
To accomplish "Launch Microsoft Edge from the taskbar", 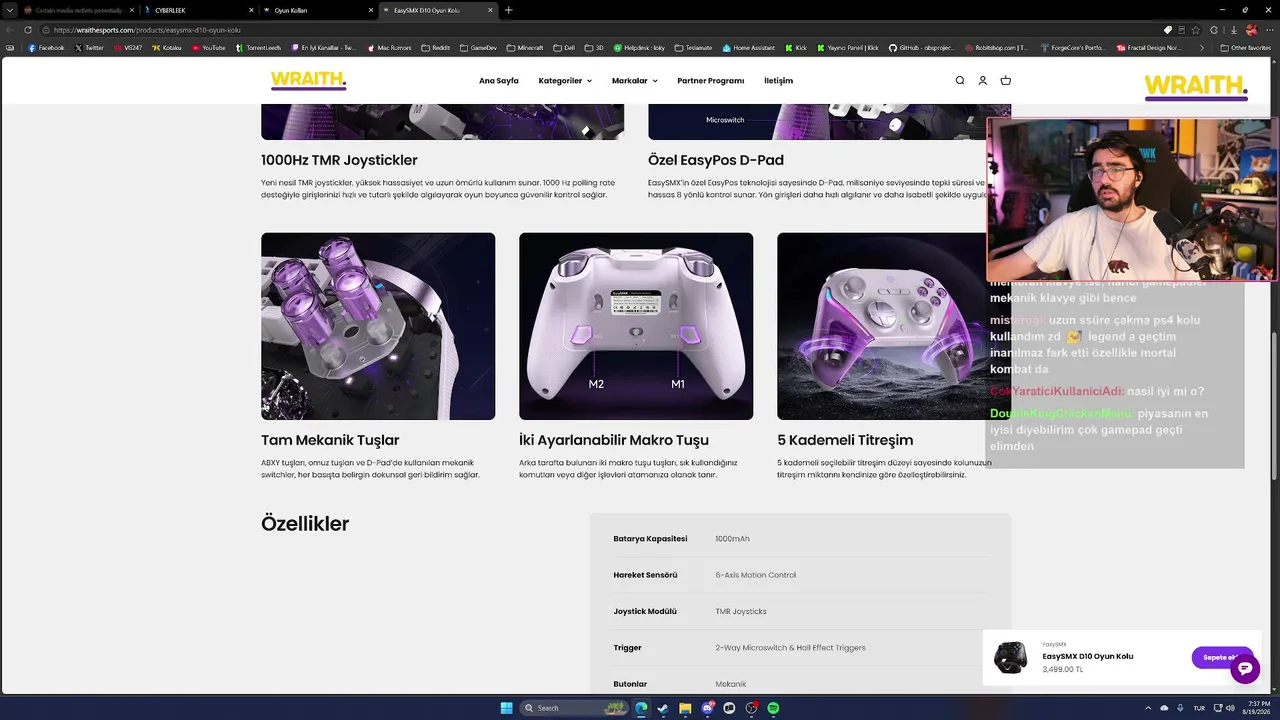I will (x=641, y=708).
